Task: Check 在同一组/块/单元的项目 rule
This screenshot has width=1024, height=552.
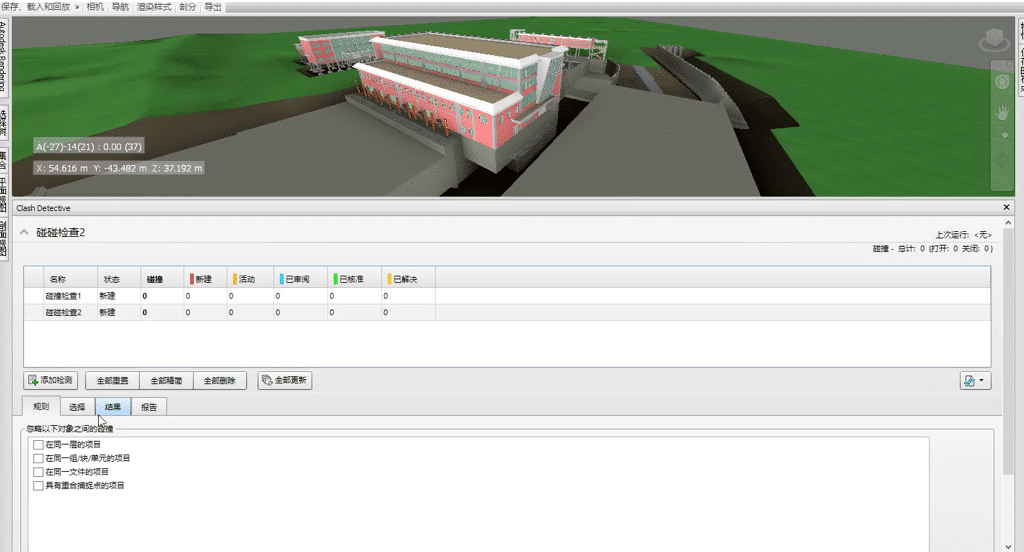Action: [38, 458]
